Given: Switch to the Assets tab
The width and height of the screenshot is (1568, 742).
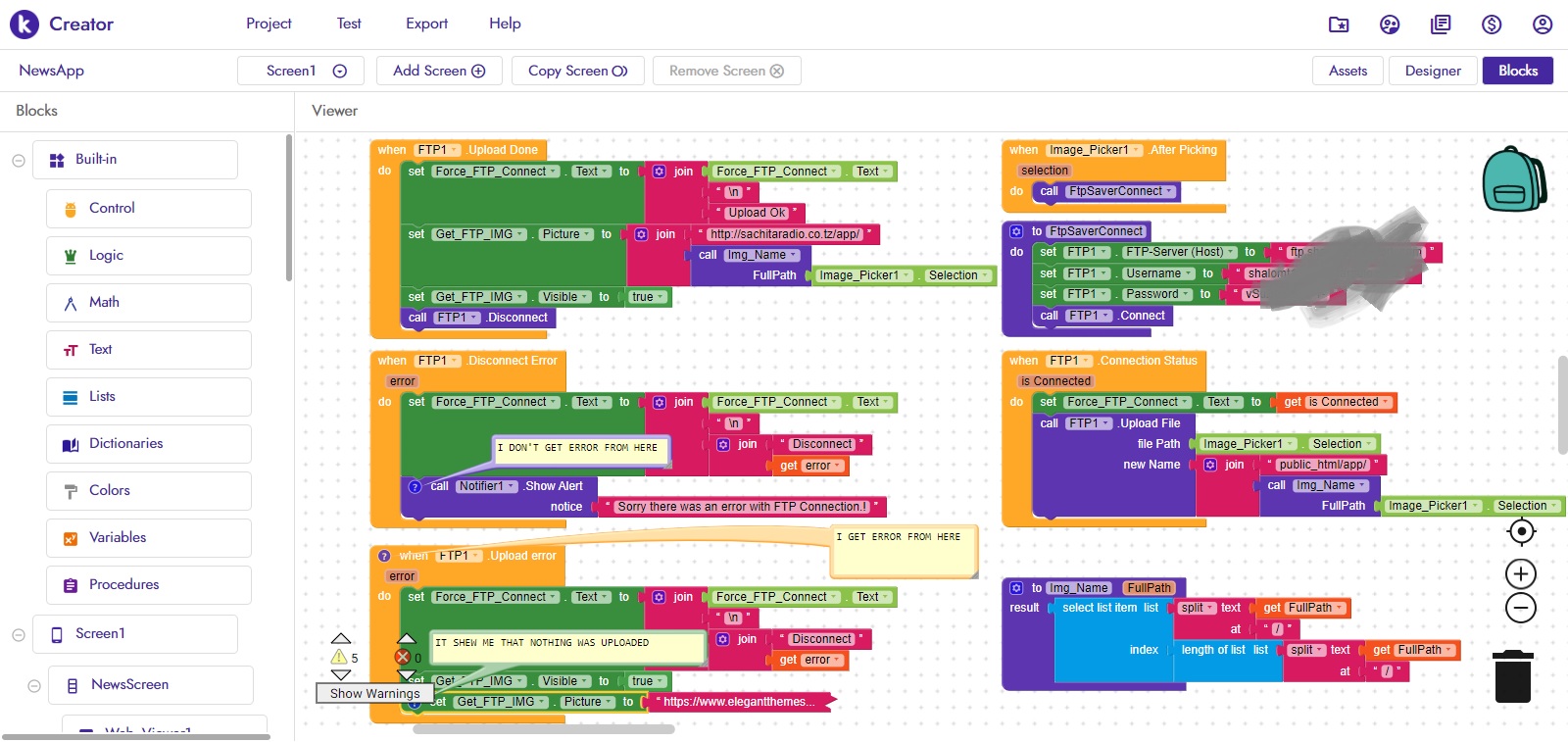Looking at the screenshot, I should click(x=1347, y=71).
